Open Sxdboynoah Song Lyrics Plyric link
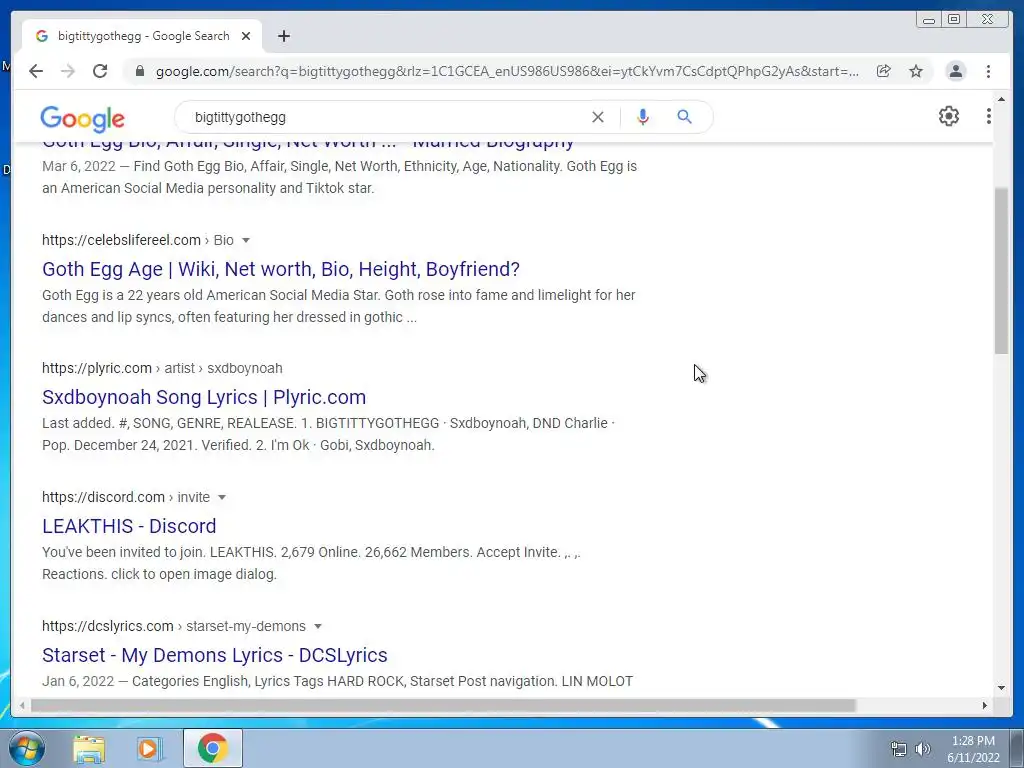Image resolution: width=1024 pixels, height=768 pixels. (204, 397)
